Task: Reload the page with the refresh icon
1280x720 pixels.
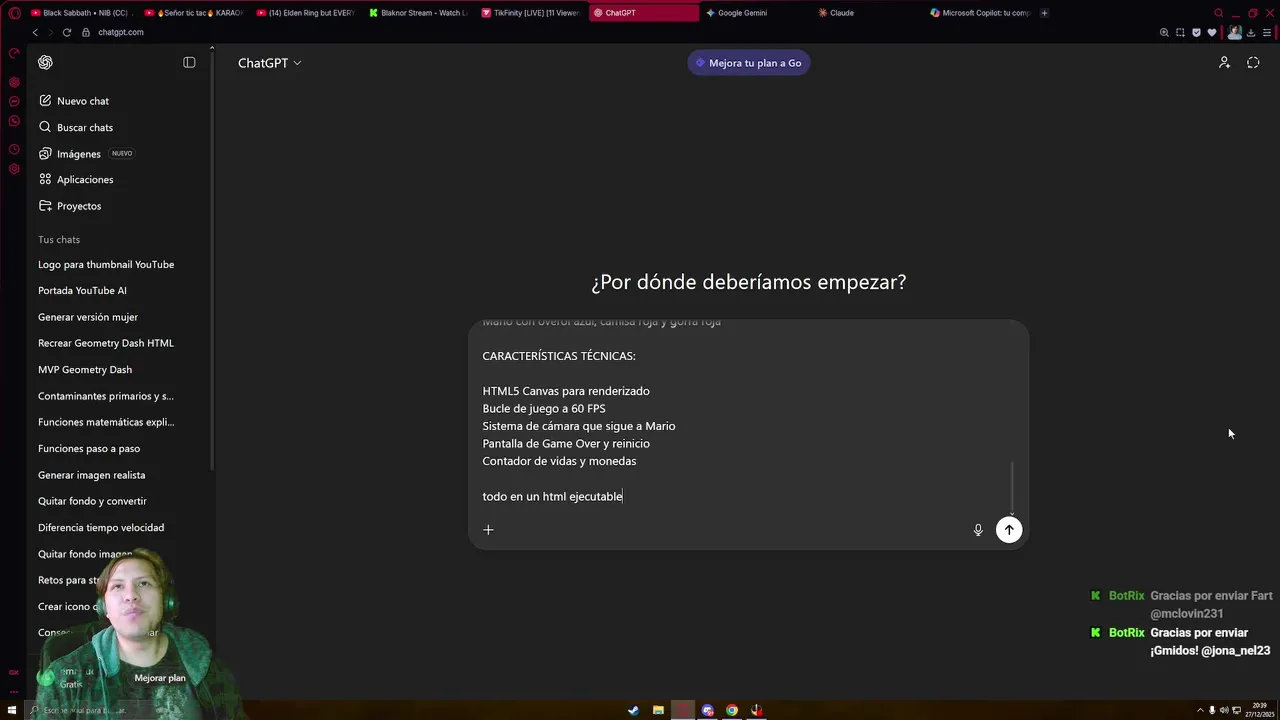Action: 67,32
